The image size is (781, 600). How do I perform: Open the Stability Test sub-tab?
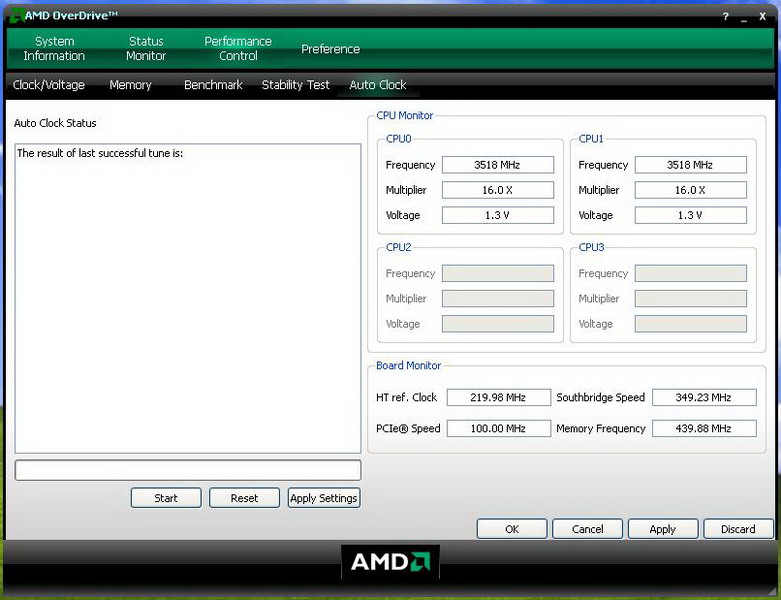click(x=296, y=85)
